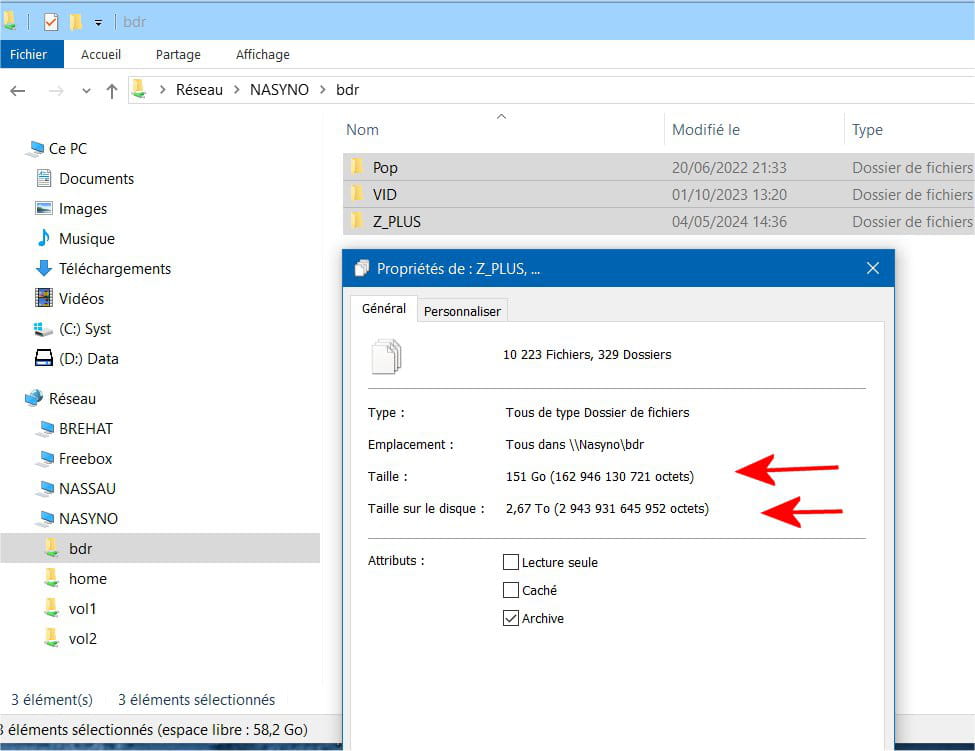975x751 pixels.
Task: Expand the chevron before Réseau in address bar
Action: click(x=162, y=90)
